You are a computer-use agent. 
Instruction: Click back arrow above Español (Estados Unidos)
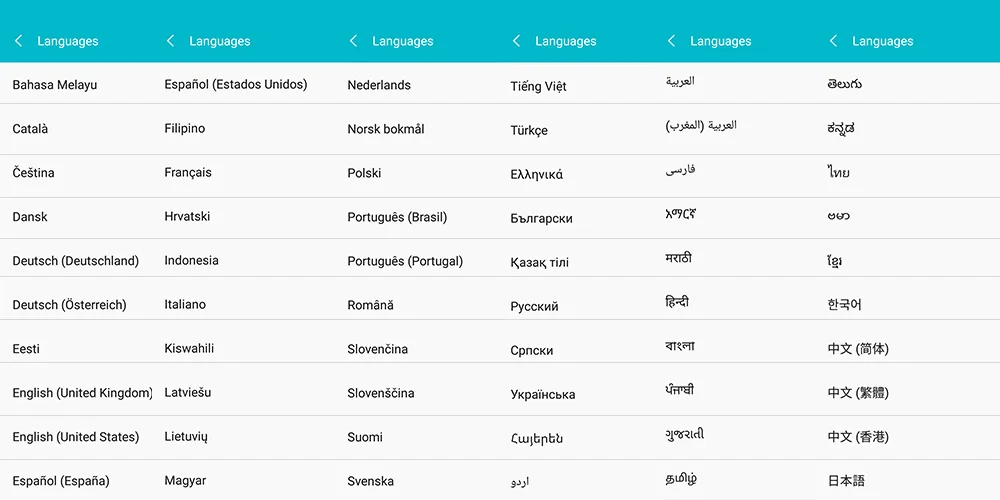point(170,41)
